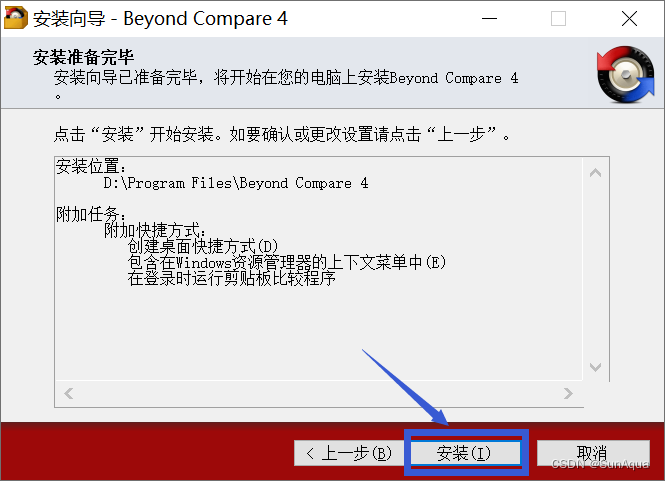Click the 安装位置: label in summary
The height and width of the screenshot is (481, 665).
coord(91,166)
